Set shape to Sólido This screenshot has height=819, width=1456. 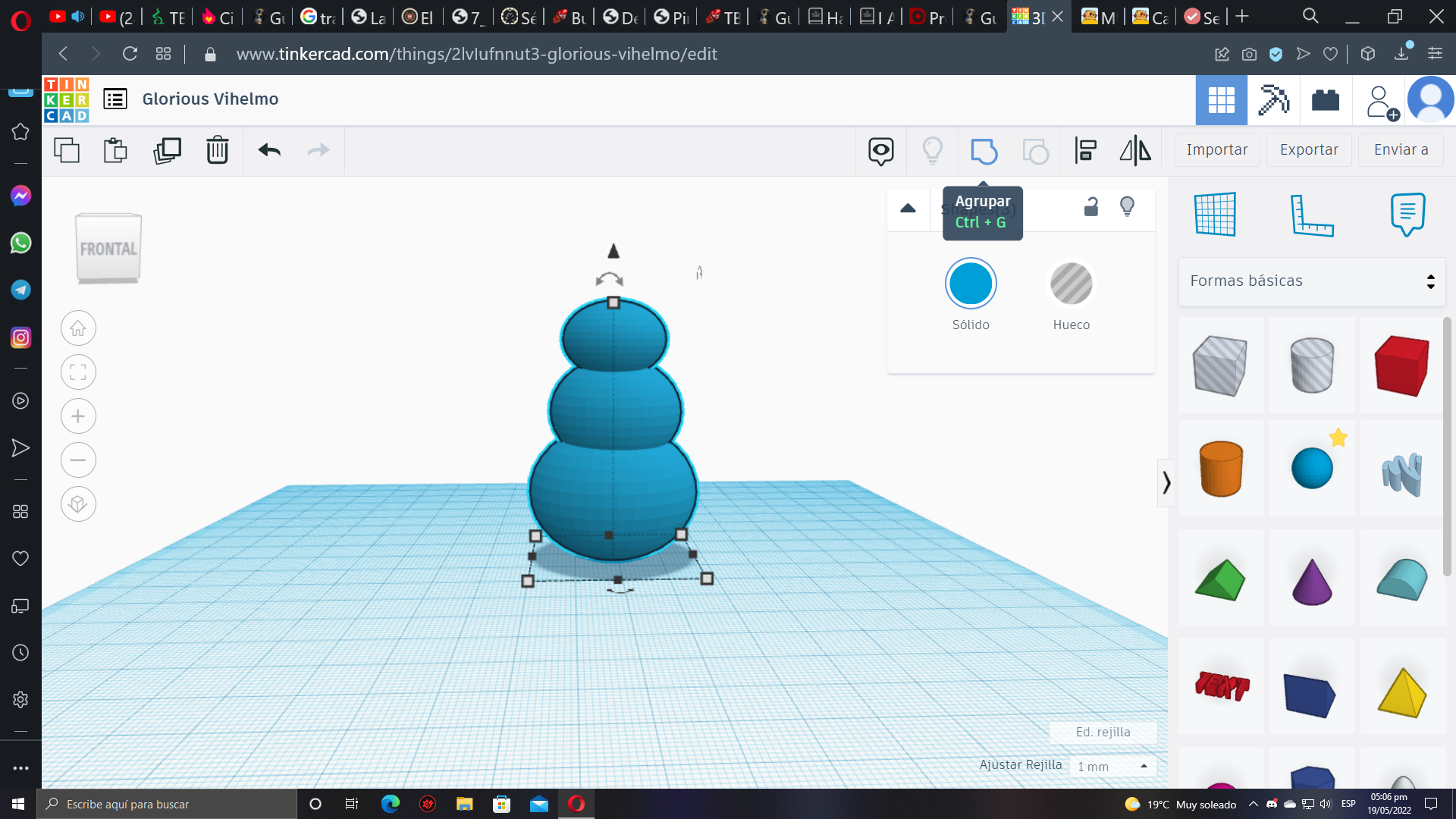point(971,284)
